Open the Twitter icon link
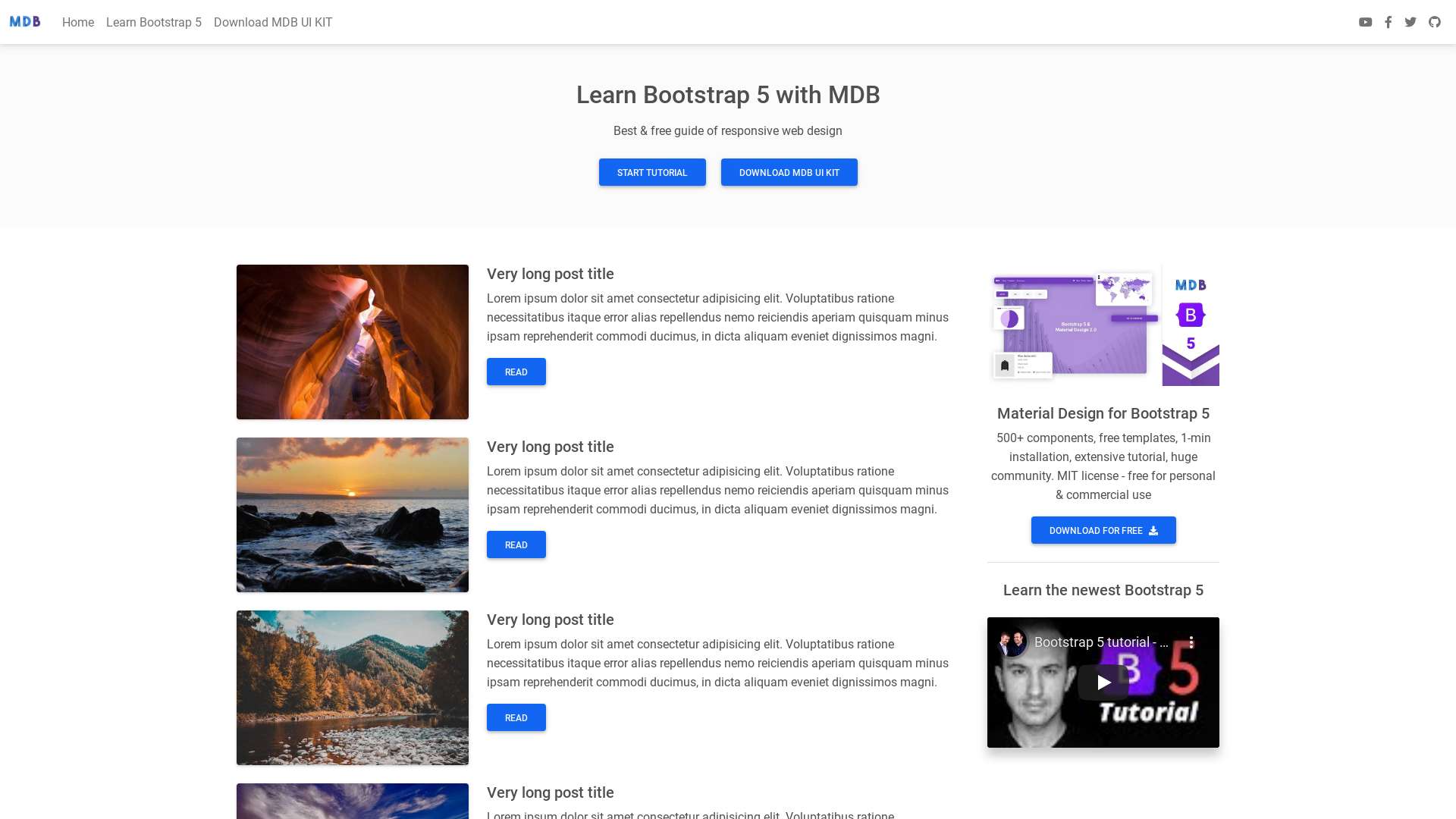 [1410, 22]
